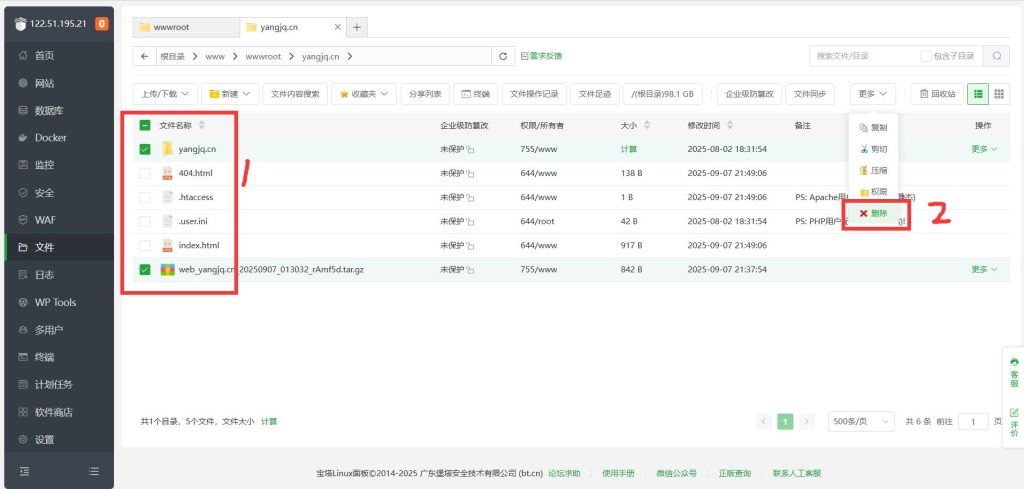Open the 500条/页 page size dropdown
Viewport: 1024px width, 489px height.
[861, 422]
